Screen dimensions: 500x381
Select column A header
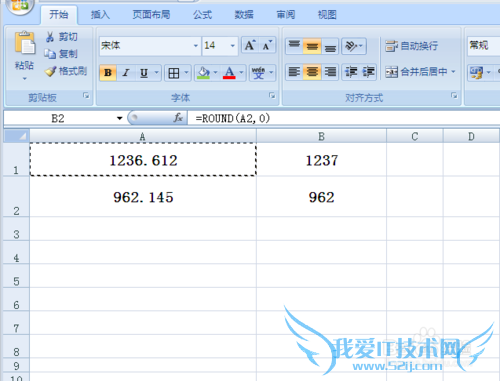pos(143,136)
